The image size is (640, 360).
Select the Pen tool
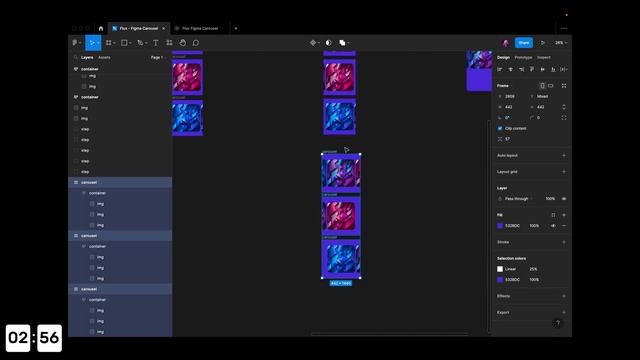pyautogui.click(x=140, y=42)
